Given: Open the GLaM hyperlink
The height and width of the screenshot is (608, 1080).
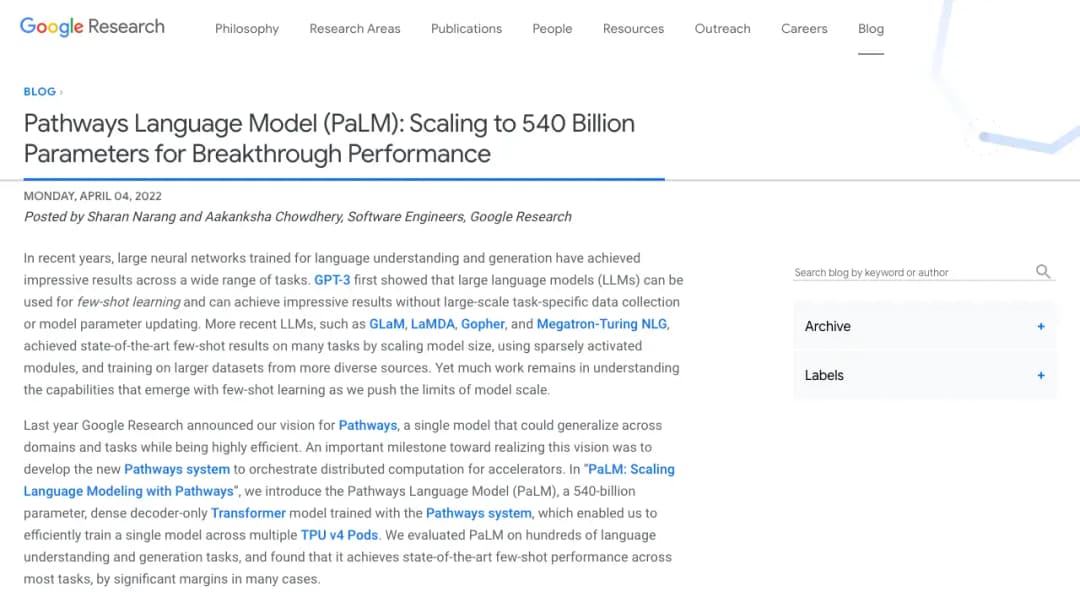Looking at the screenshot, I should (x=387, y=324).
